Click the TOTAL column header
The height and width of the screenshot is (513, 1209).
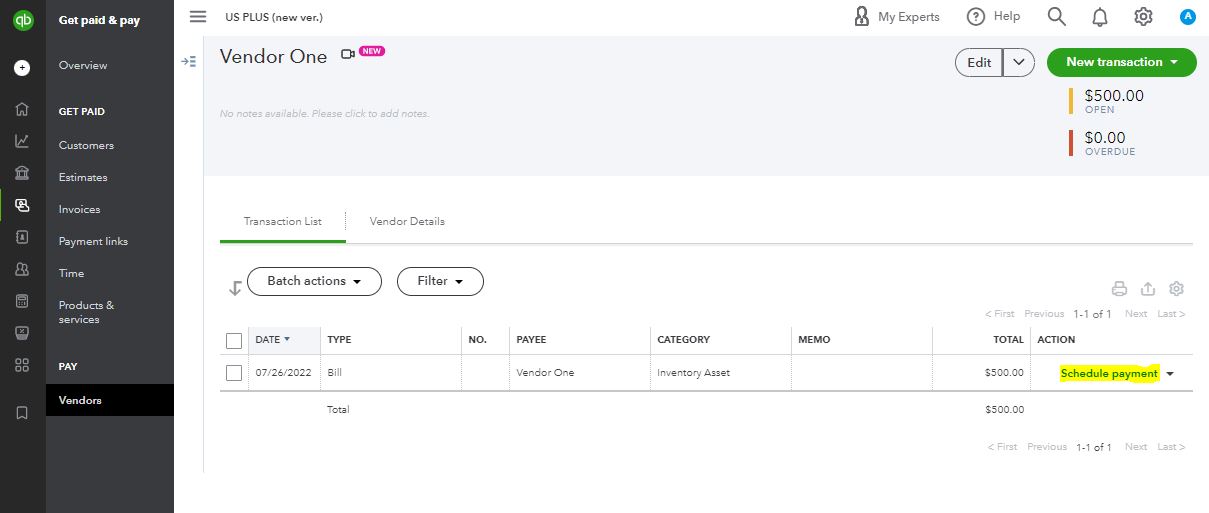[1008, 340]
